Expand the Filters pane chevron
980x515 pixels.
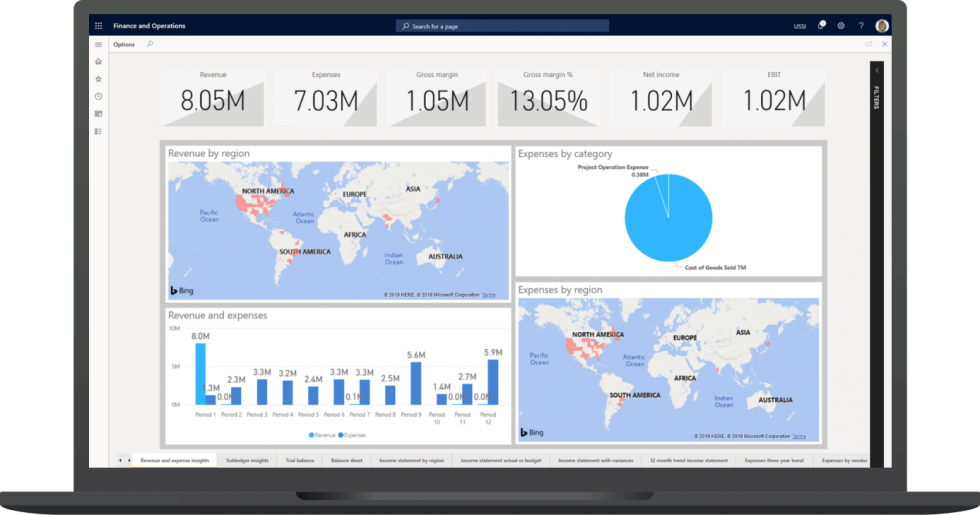(877, 71)
